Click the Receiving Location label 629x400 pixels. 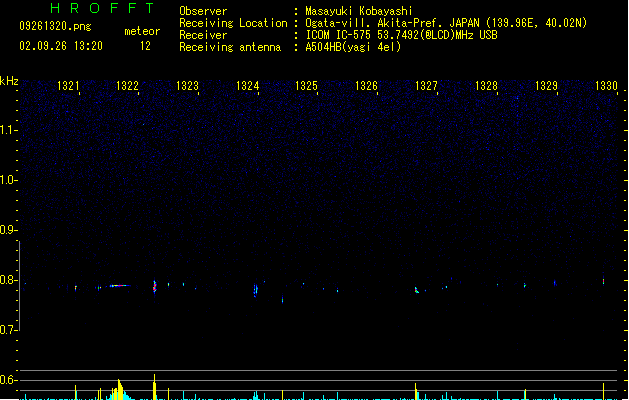[x=233, y=23]
